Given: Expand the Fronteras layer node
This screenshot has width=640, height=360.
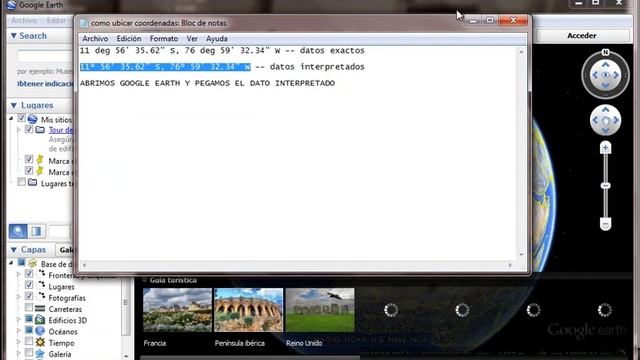Looking at the screenshot, I should [18, 274].
